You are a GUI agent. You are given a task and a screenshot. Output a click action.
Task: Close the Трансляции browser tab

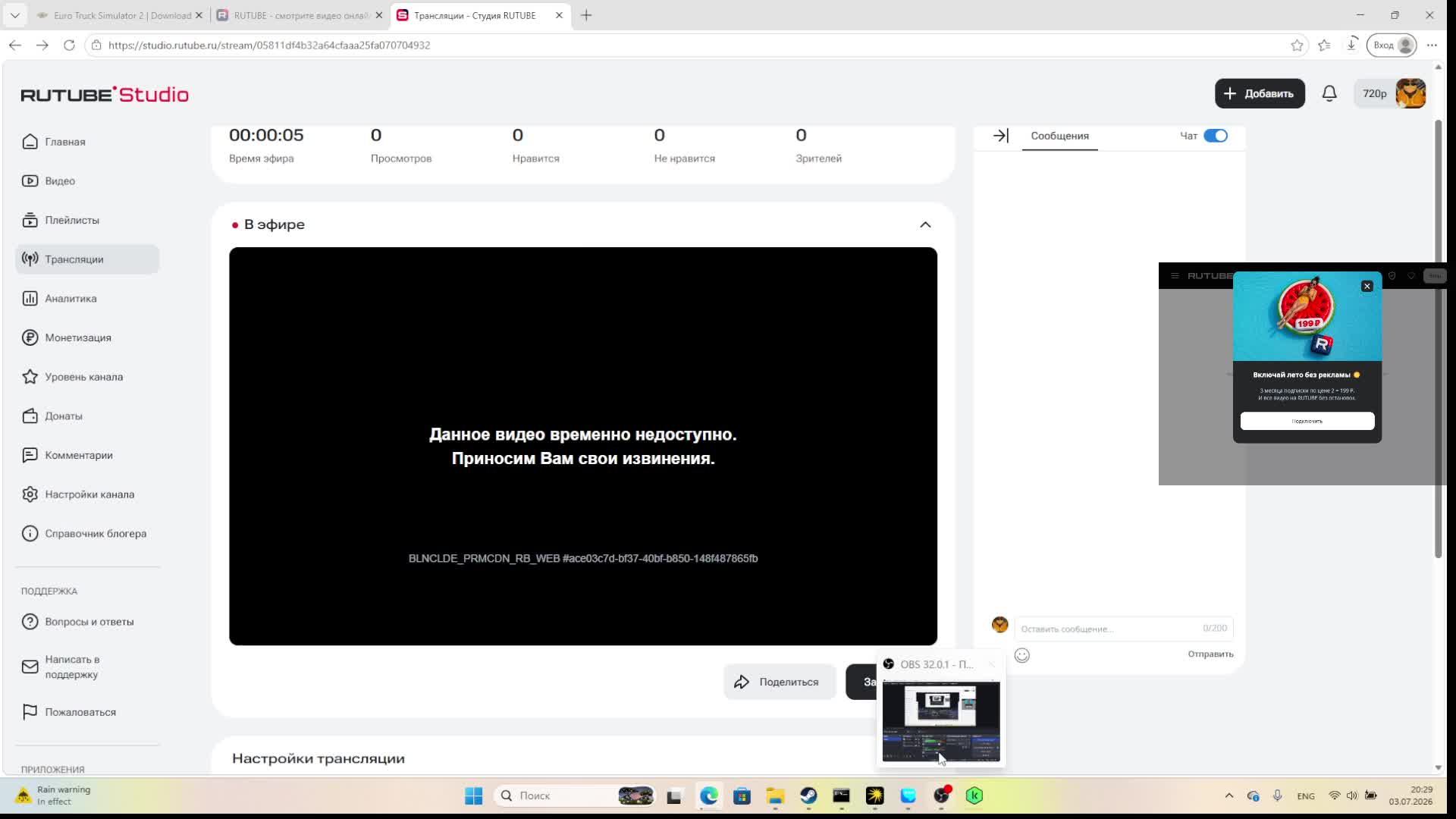559,15
